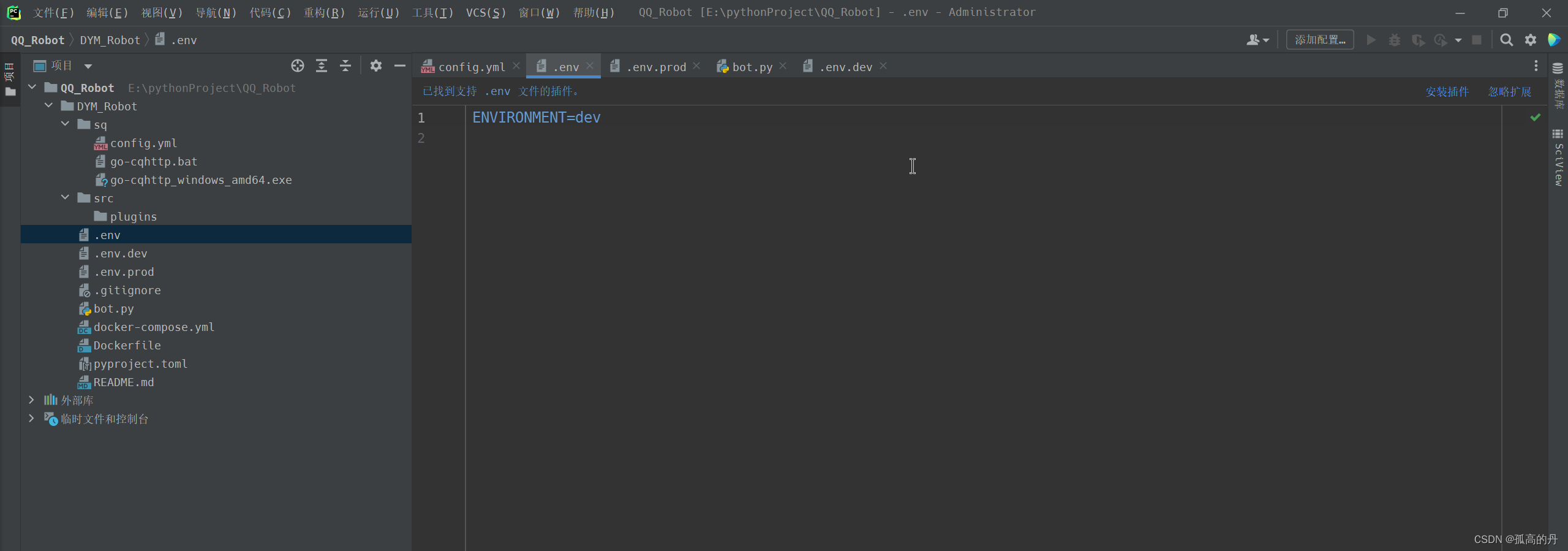Click the Stop square icon in toolbar
Viewport: 1568px width, 551px height.
[x=1477, y=40]
